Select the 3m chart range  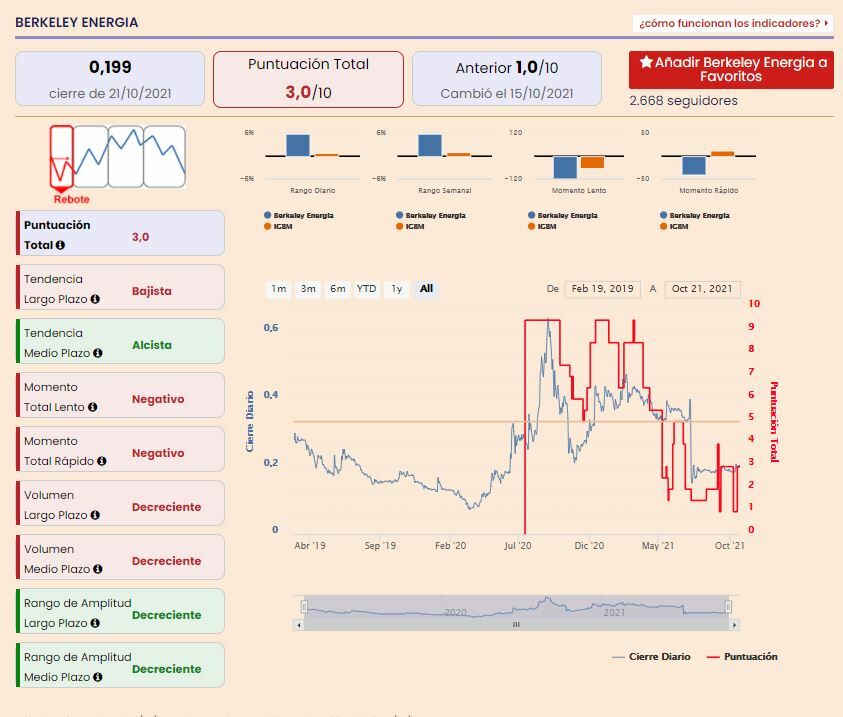[308, 289]
